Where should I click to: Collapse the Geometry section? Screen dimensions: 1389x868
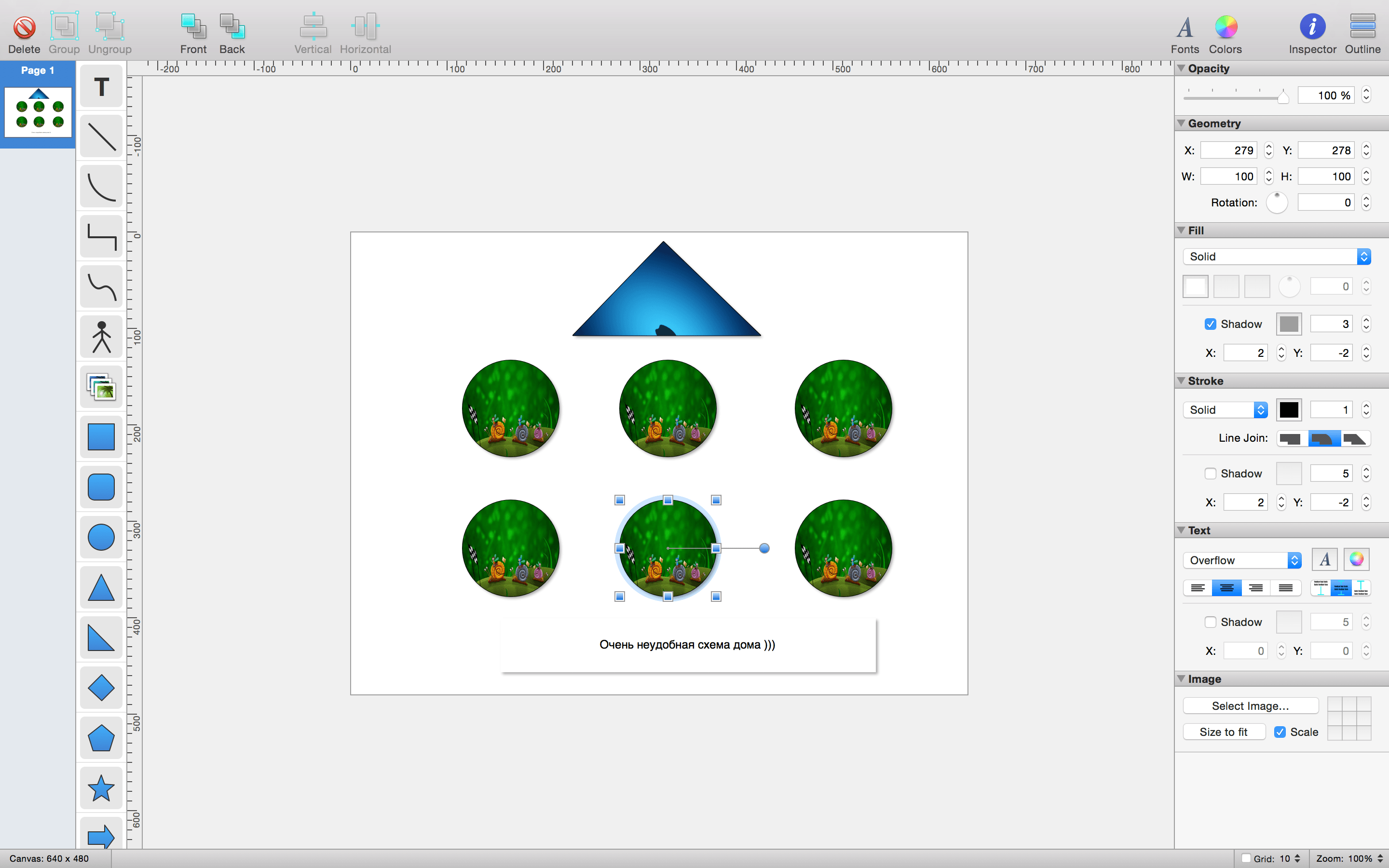coord(1181,123)
